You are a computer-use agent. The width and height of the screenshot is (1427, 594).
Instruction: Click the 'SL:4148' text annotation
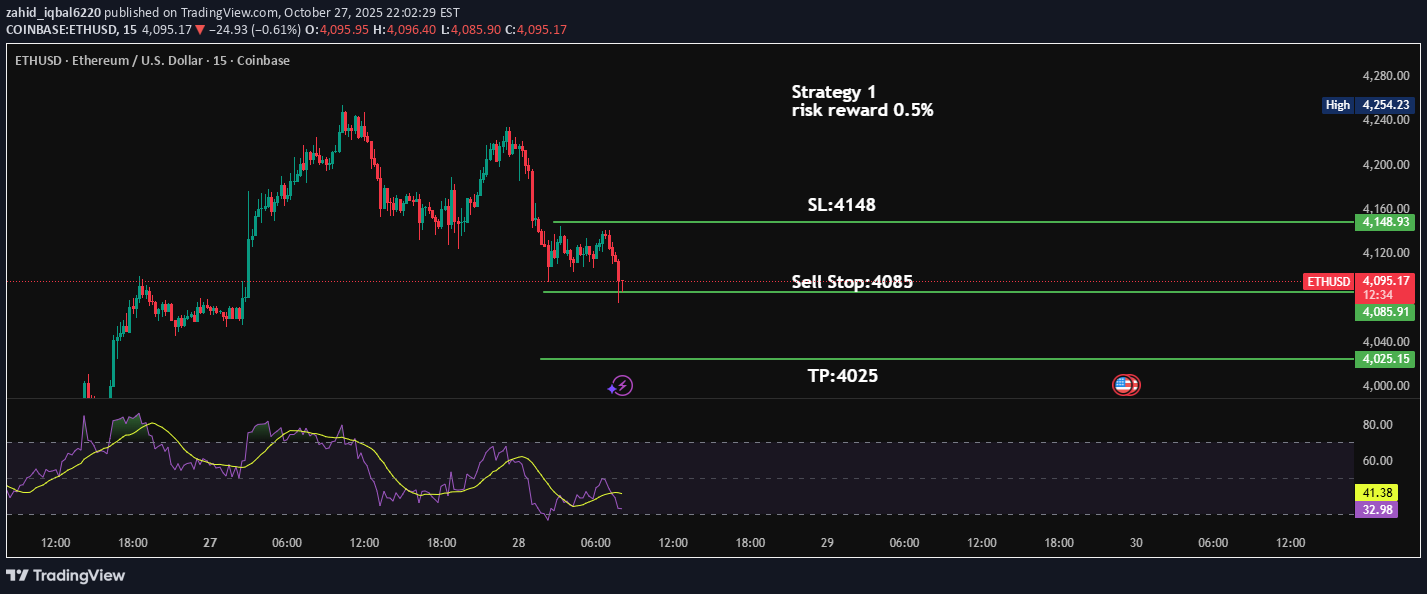842,205
